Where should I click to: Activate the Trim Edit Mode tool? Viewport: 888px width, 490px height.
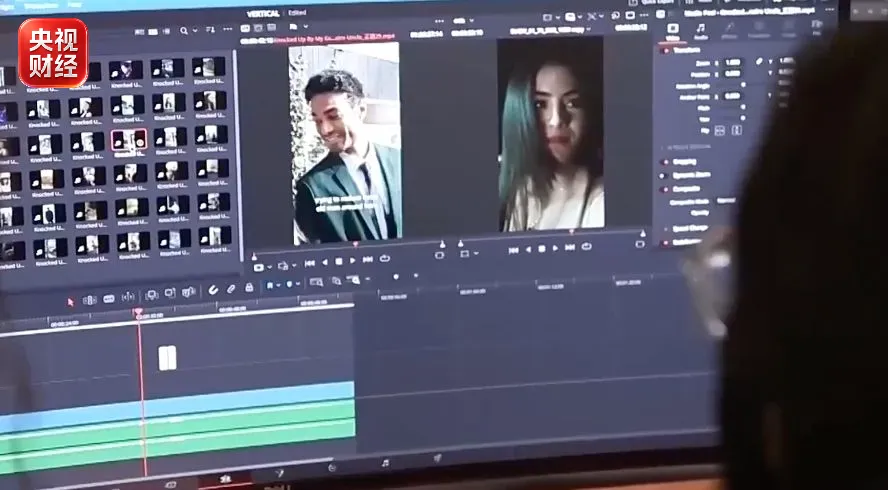pos(89,300)
